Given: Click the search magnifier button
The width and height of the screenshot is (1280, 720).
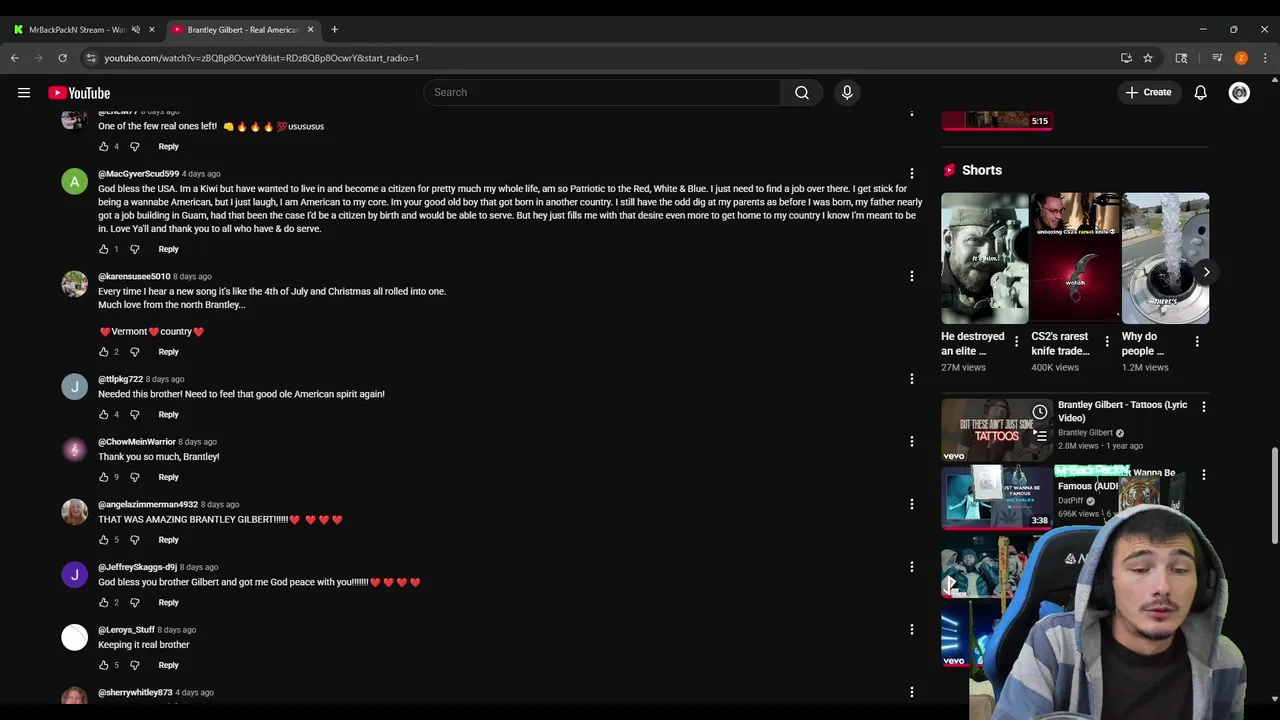Looking at the screenshot, I should point(802,93).
